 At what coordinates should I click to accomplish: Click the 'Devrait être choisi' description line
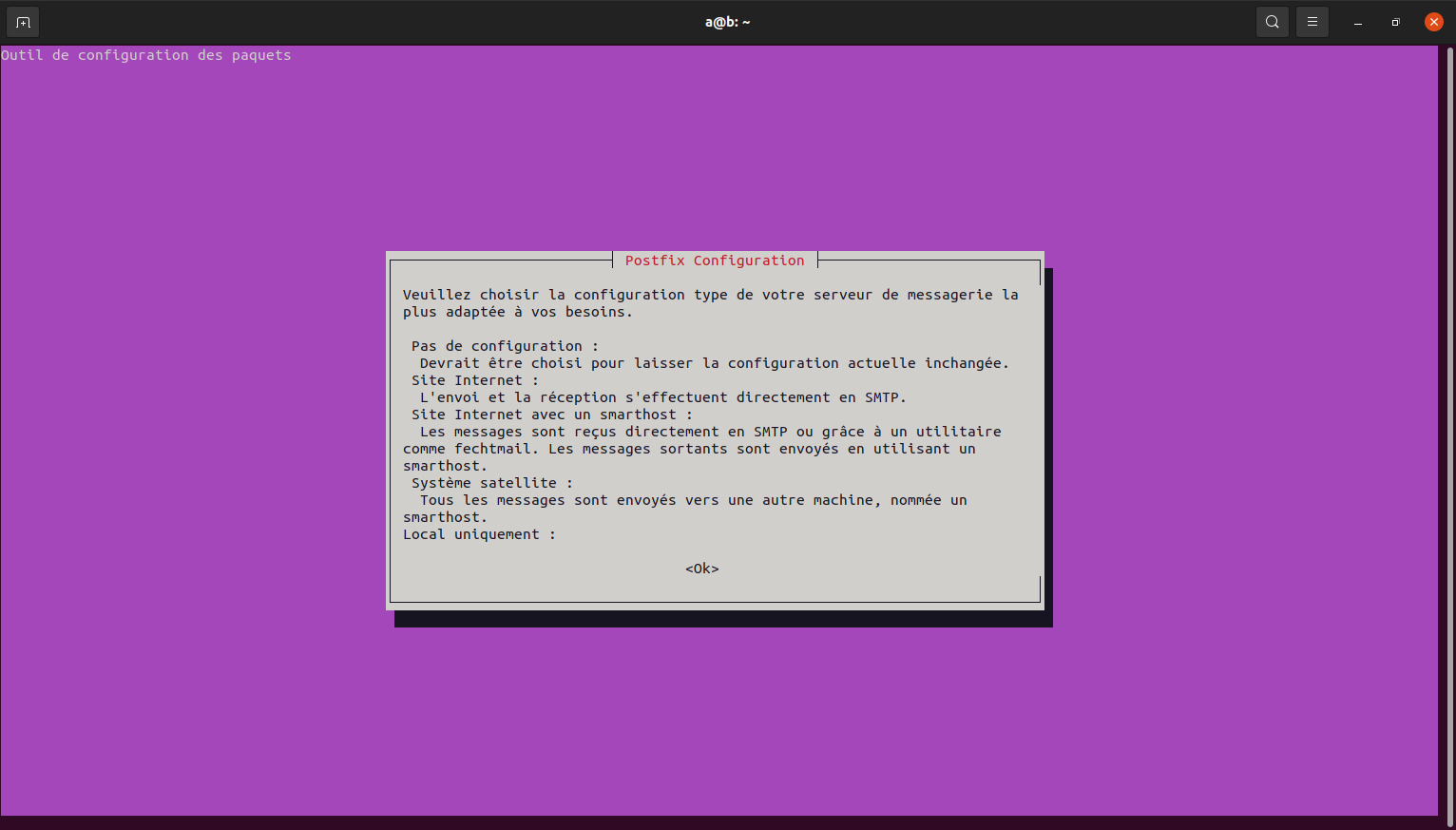tap(714, 363)
